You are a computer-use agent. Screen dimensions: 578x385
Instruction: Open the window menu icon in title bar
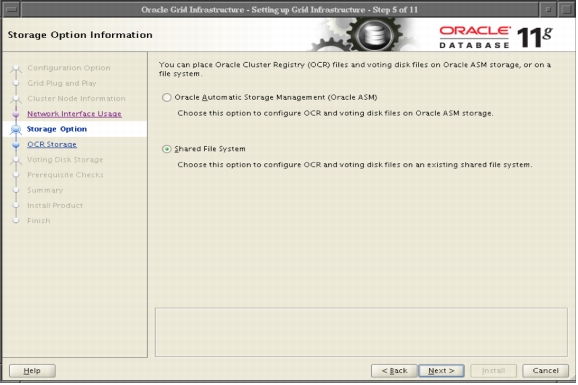pos(11,10)
